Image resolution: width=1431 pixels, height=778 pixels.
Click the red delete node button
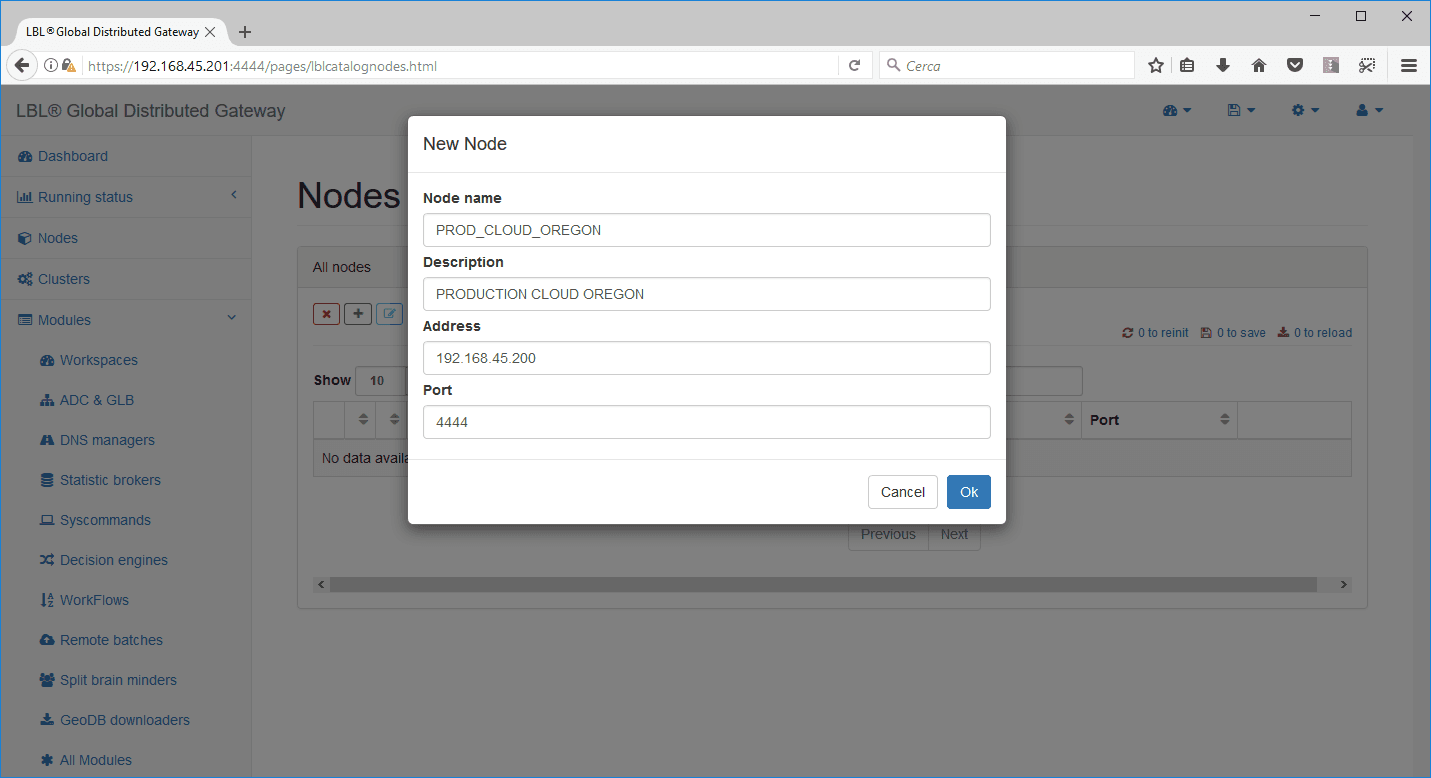pyautogui.click(x=326, y=314)
